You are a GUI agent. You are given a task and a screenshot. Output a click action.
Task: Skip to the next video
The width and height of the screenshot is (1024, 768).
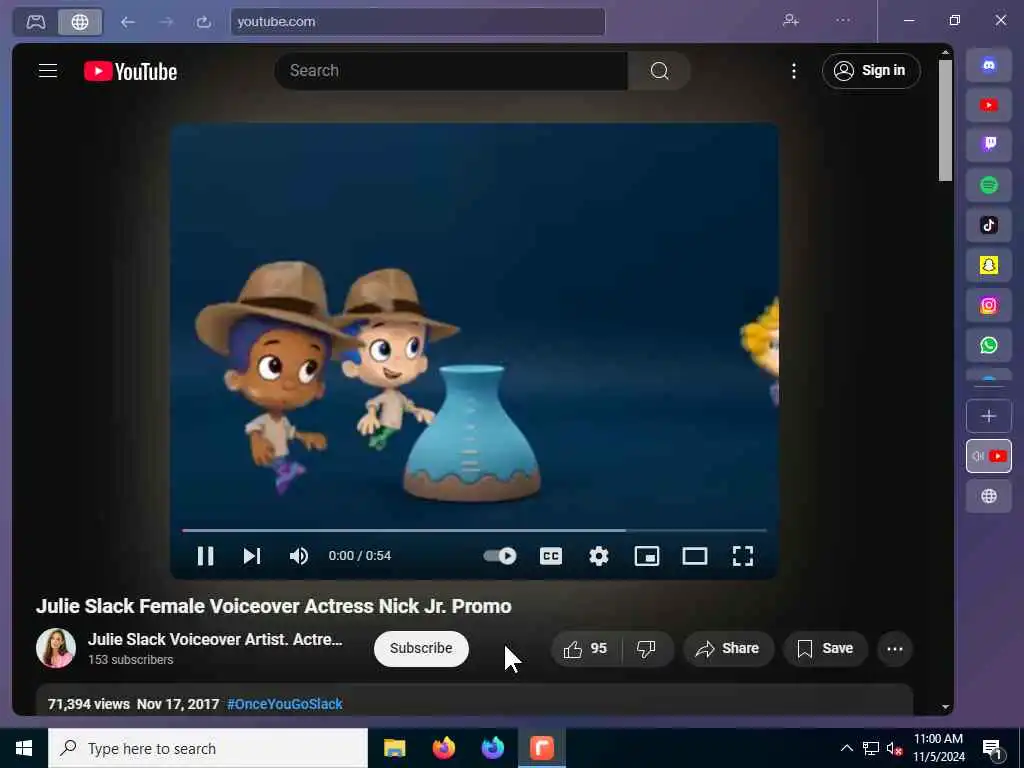coord(252,556)
